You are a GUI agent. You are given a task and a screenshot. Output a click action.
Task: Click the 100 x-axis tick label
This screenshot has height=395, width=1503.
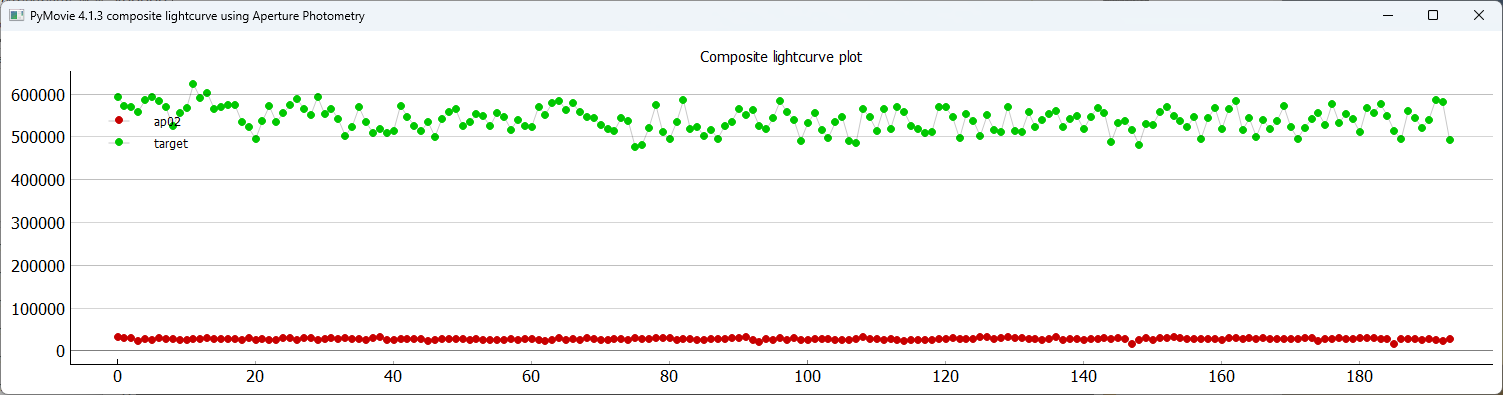click(807, 378)
